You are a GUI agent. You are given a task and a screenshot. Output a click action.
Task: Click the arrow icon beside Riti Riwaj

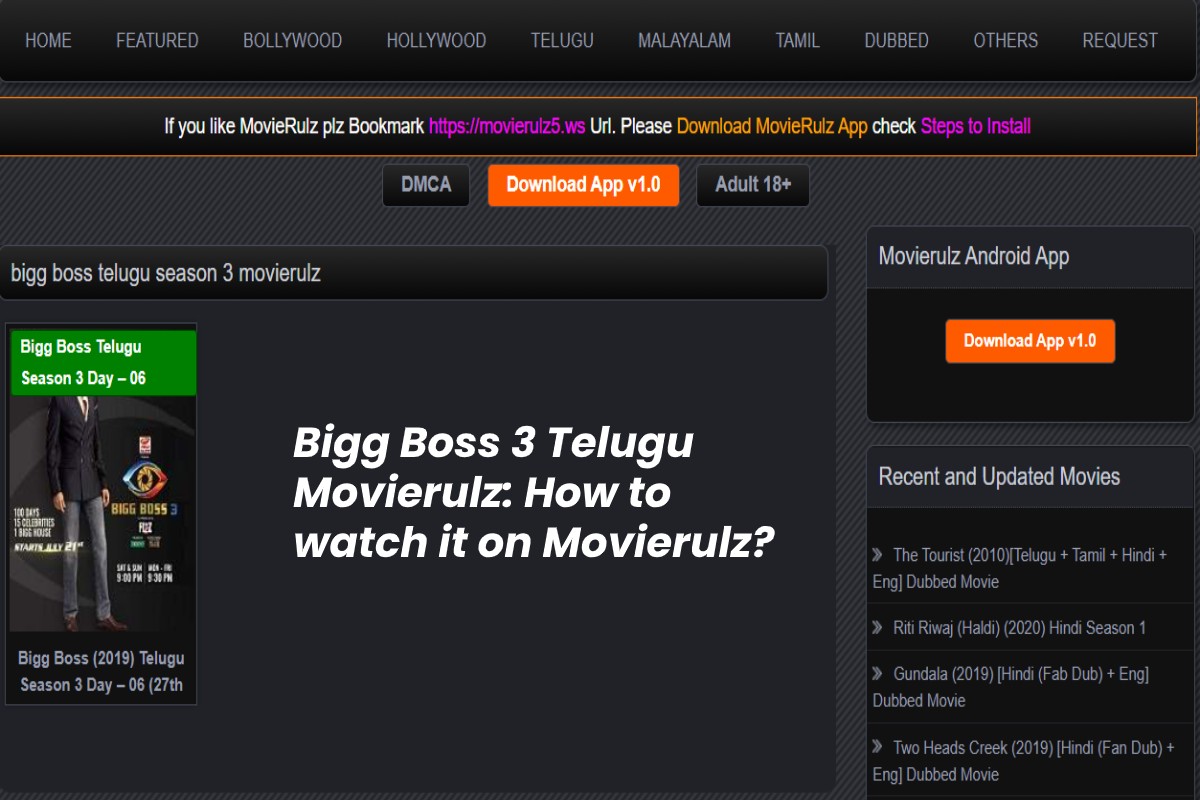click(x=877, y=627)
